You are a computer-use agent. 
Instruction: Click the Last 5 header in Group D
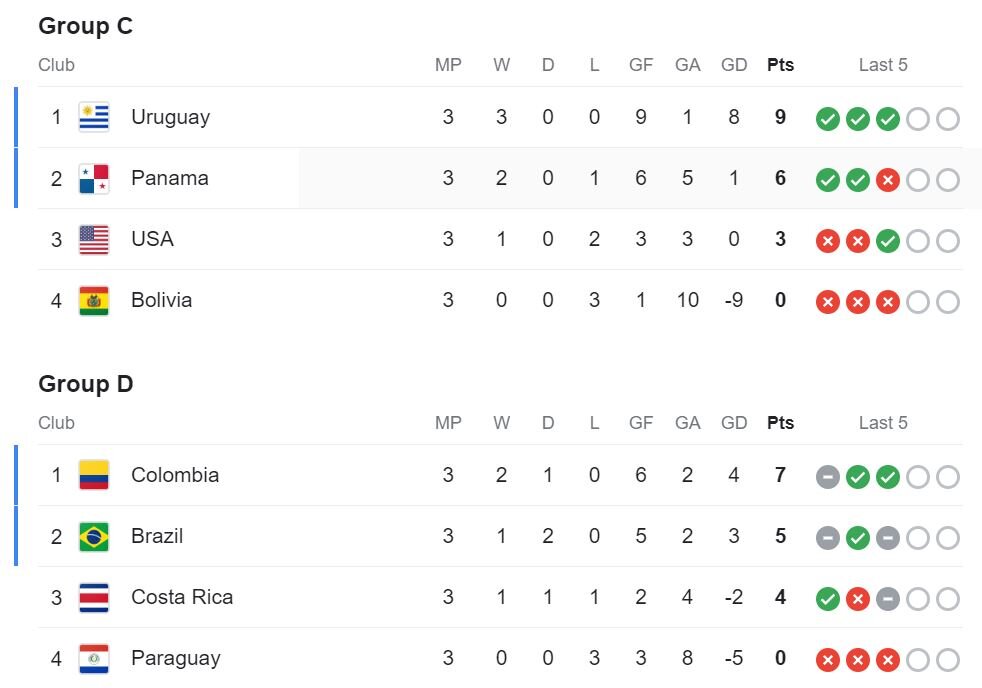883,423
